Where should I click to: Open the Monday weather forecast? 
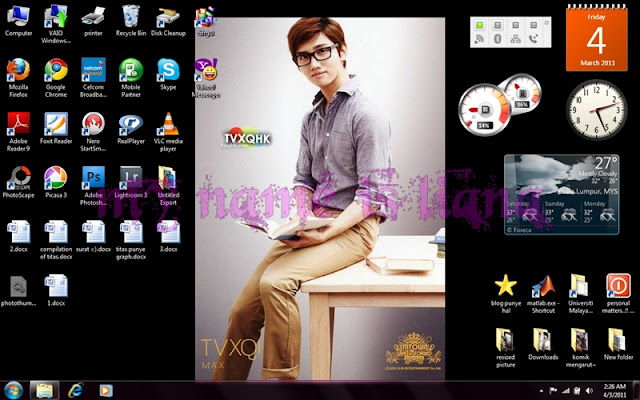point(600,213)
